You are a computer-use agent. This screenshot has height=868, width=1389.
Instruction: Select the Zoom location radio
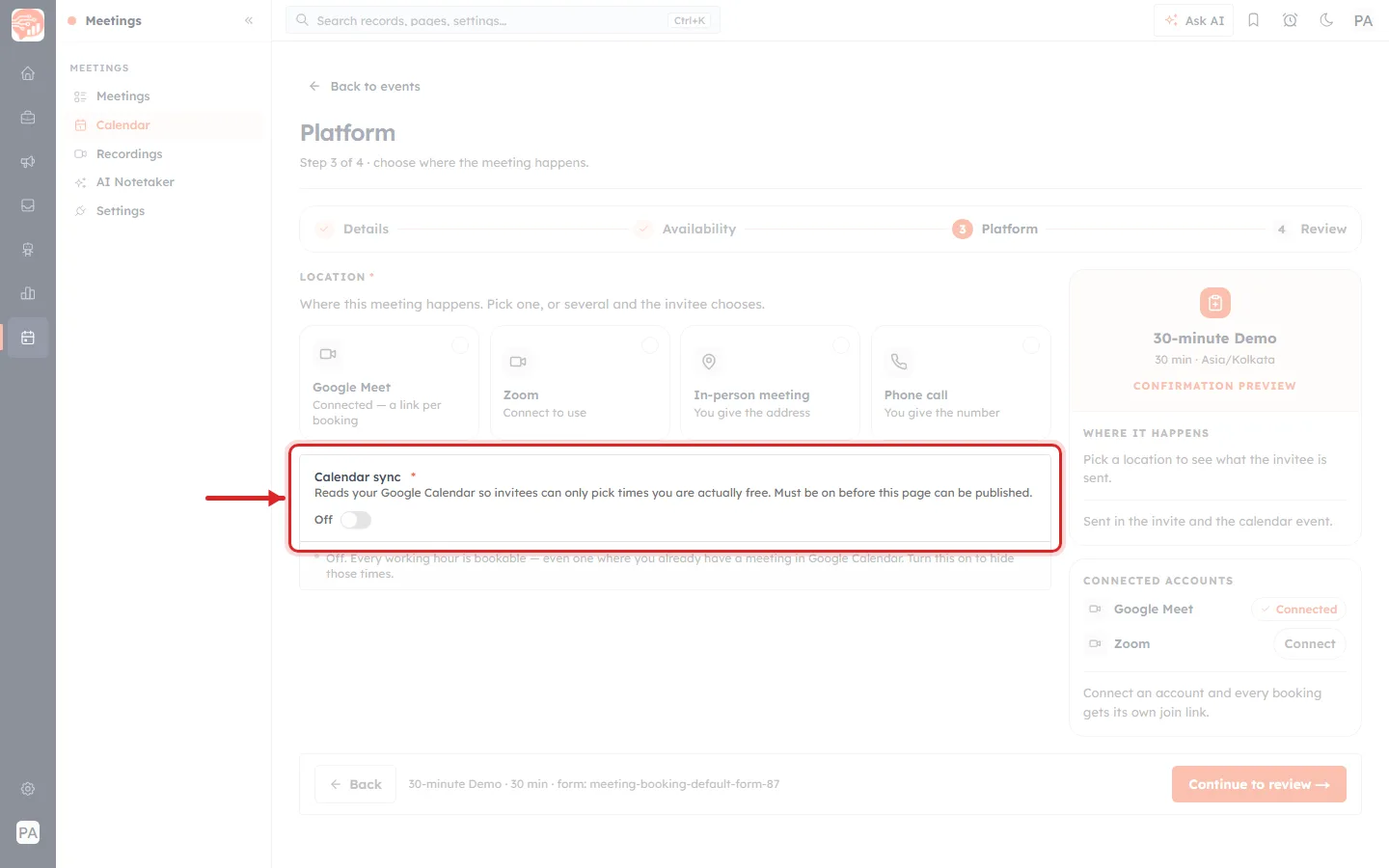(650, 345)
